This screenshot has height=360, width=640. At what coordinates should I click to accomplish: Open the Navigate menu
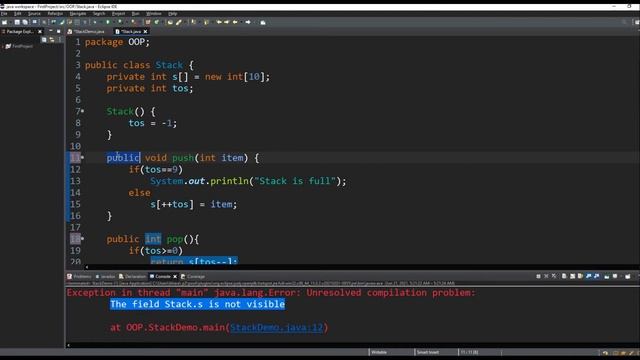[x=78, y=14]
